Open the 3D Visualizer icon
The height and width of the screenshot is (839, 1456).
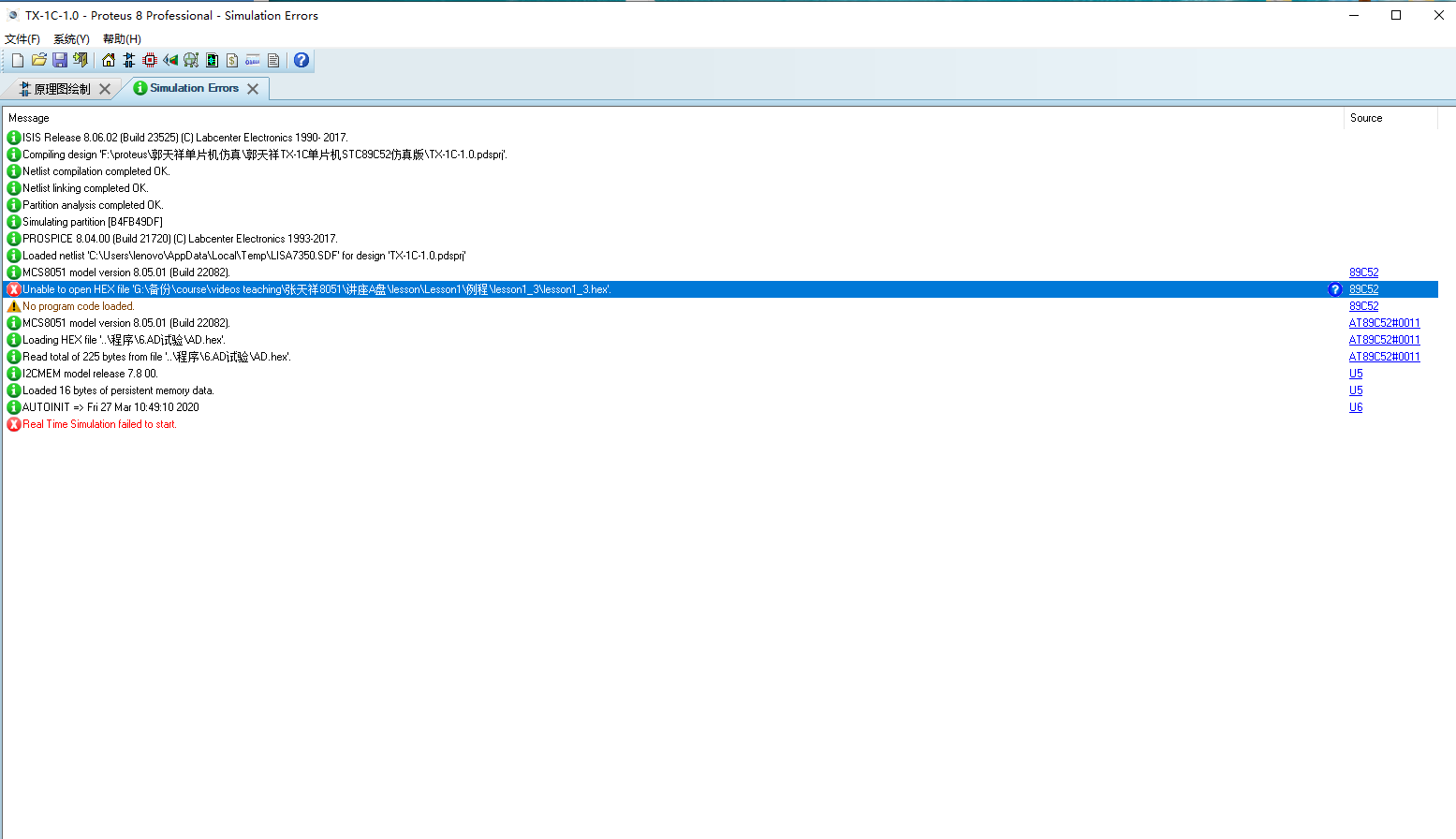pyautogui.click(x=170, y=61)
